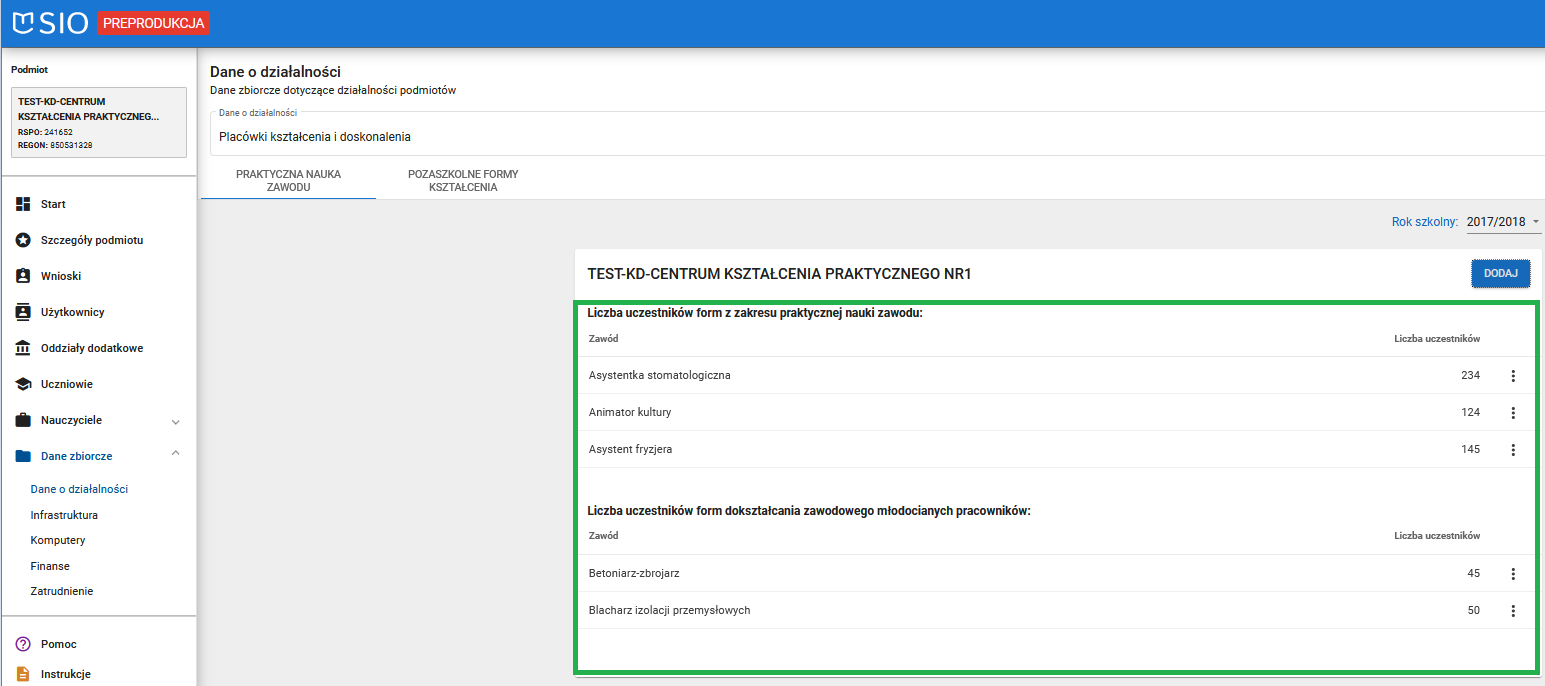Select the TEST-KD-CENTRUM podmiot card
This screenshot has height=686, width=1545.
pyautogui.click(x=98, y=123)
